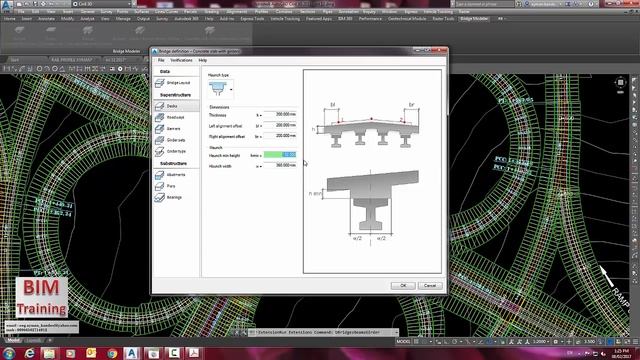Open the Barriers section

[176, 129]
